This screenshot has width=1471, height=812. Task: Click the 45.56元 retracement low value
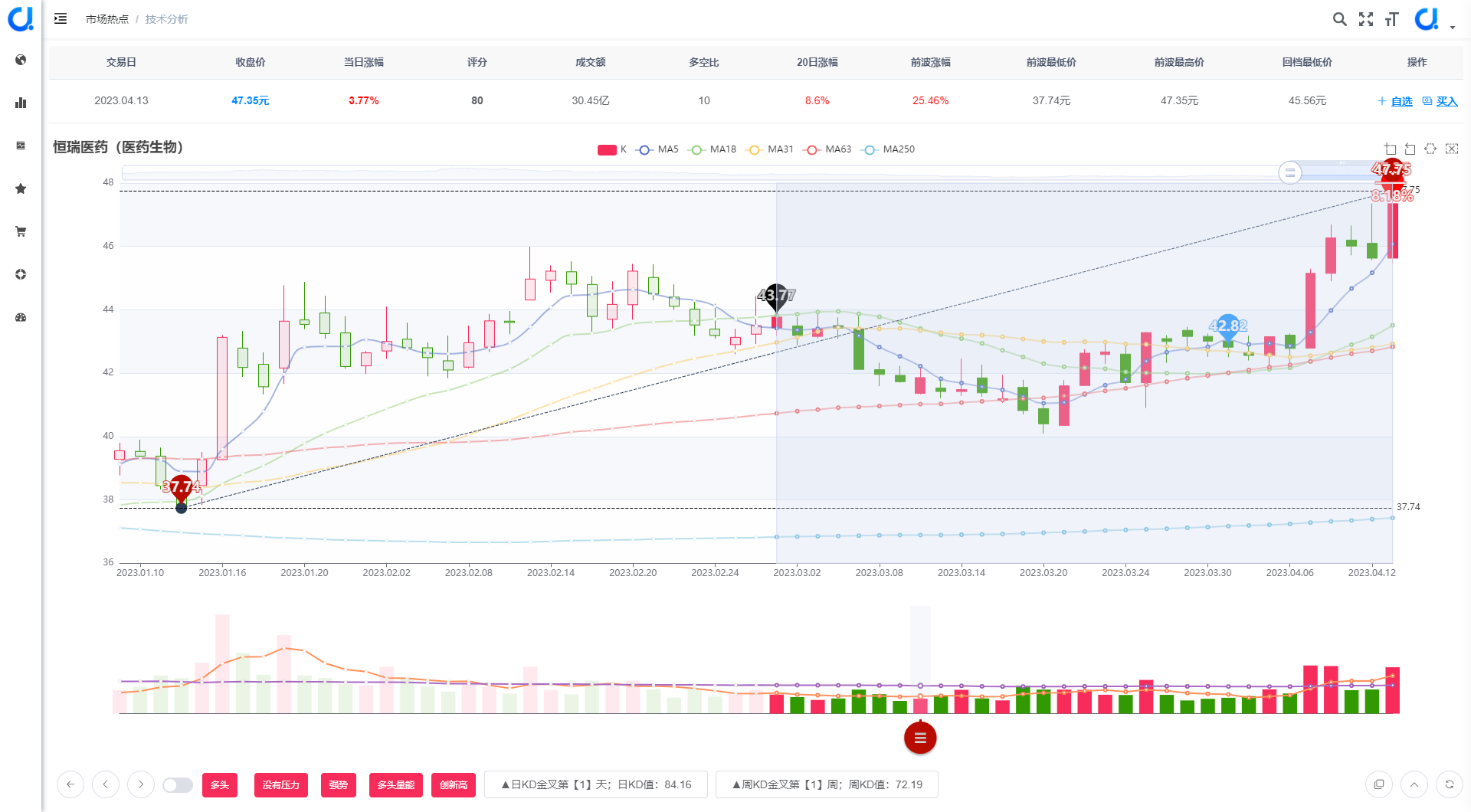click(x=1308, y=100)
